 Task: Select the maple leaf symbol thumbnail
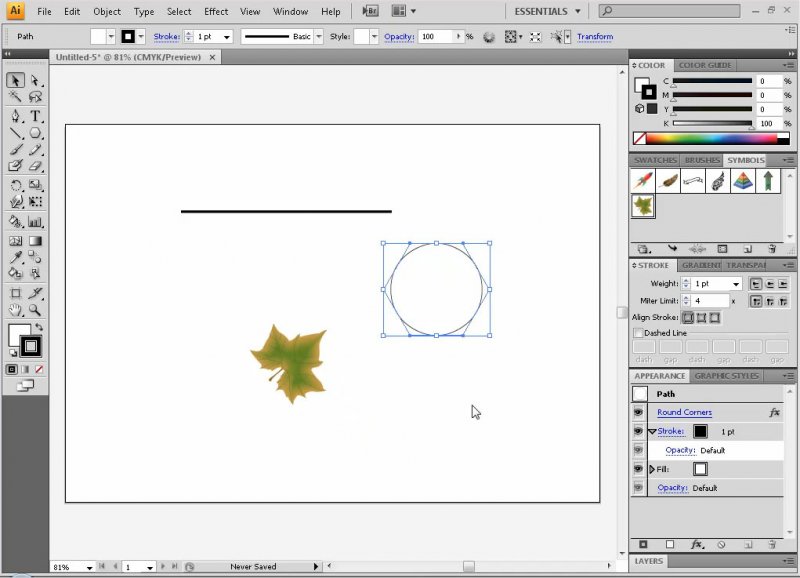(x=642, y=206)
